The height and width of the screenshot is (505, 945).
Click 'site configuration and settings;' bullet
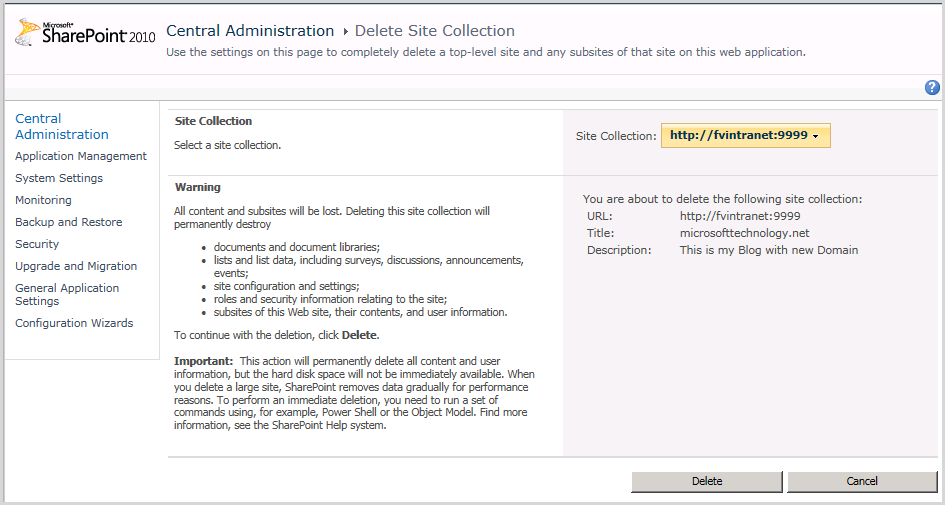point(286,286)
